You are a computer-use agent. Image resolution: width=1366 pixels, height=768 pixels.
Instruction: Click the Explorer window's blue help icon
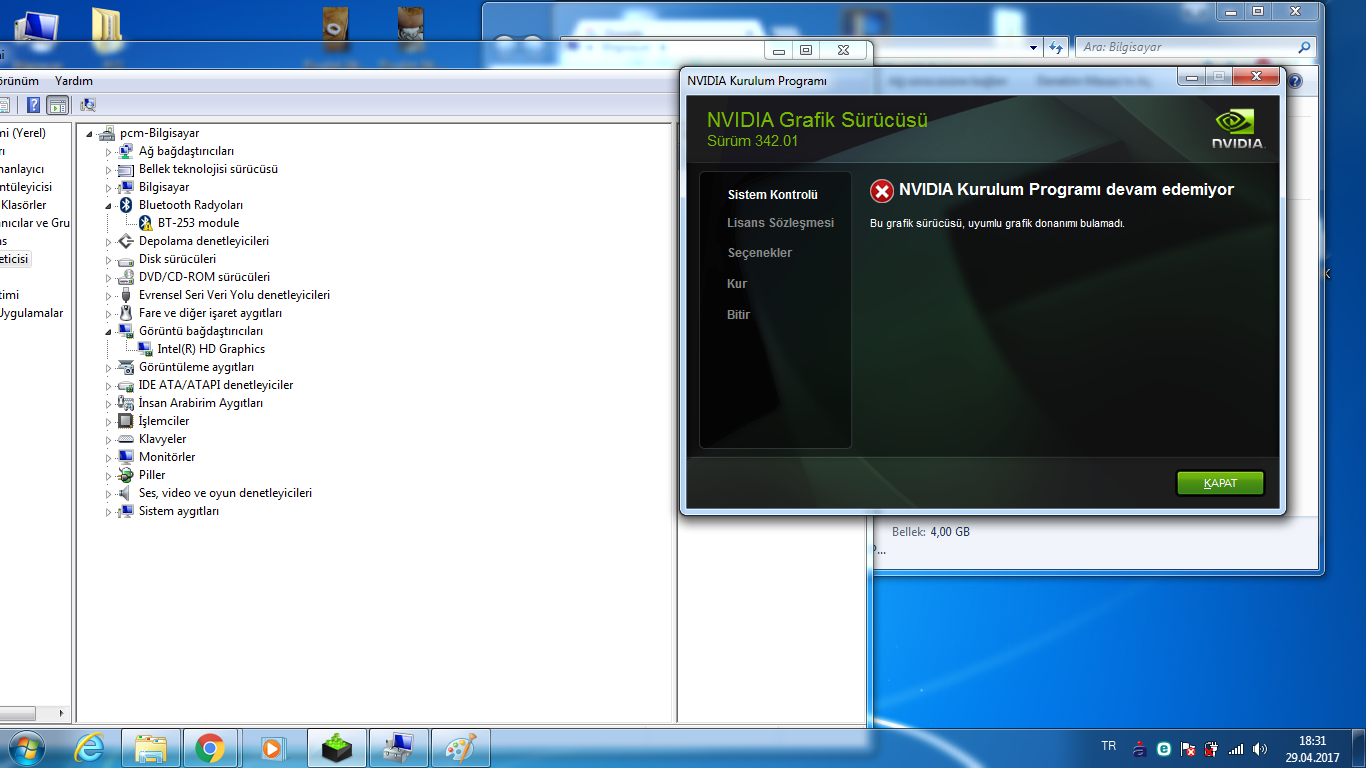click(x=1296, y=81)
